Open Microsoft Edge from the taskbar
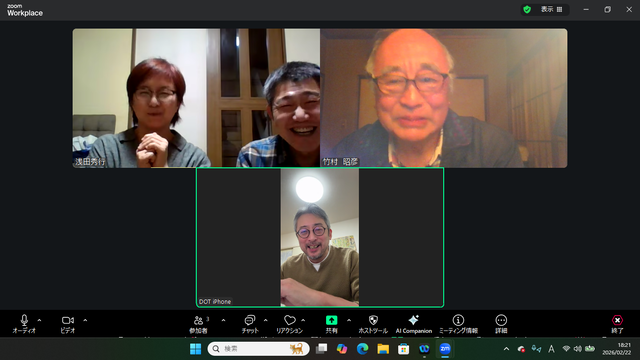640x360 pixels. coord(362,349)
